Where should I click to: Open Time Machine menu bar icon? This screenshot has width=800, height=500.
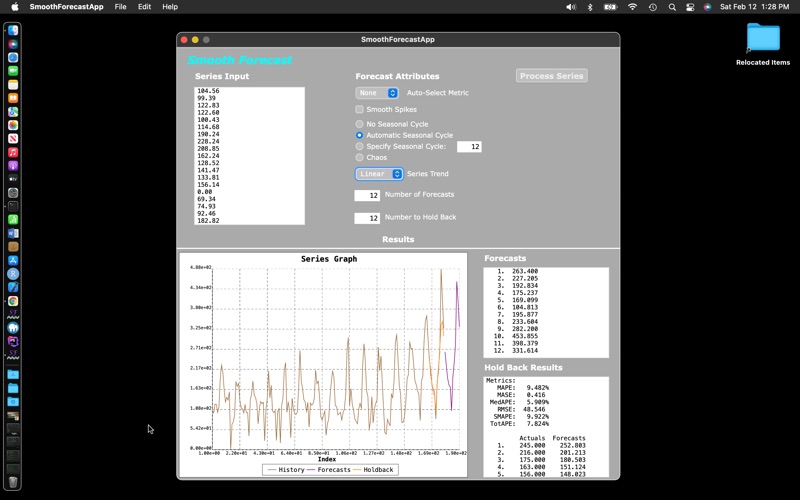pyautogui.click(x=653, y=7)
